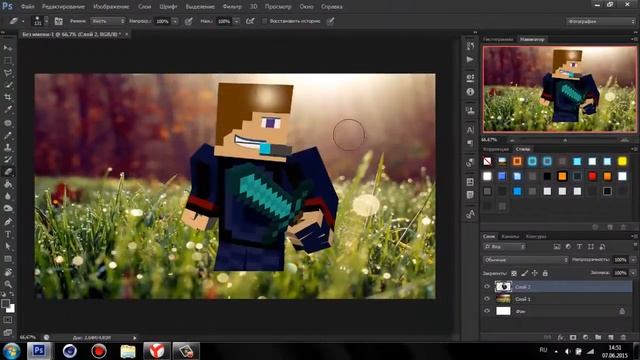Open Yandex browser from taskbar

click(x=157, y=351)
